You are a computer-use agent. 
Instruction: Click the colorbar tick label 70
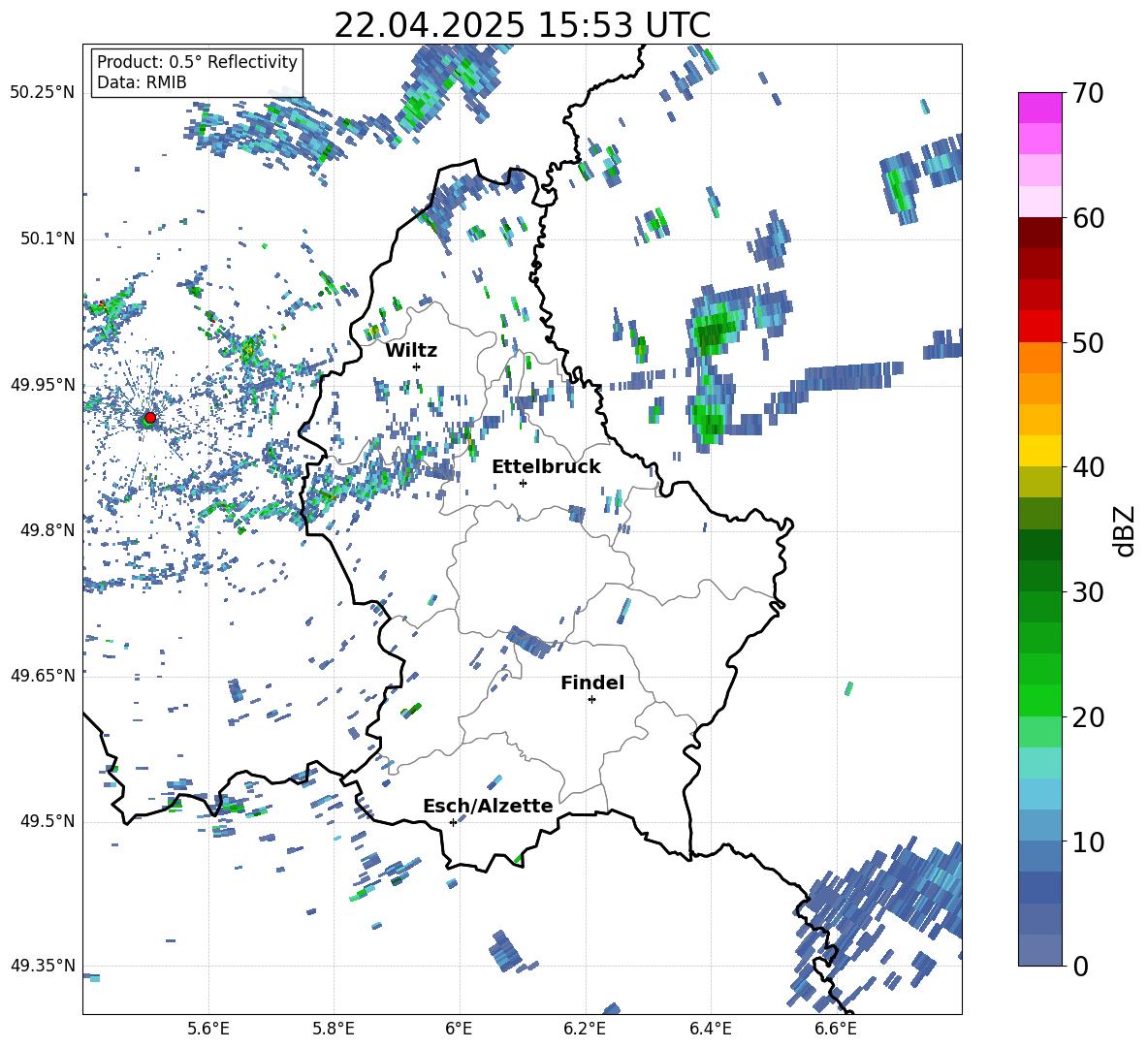(x=1088, y=94)
